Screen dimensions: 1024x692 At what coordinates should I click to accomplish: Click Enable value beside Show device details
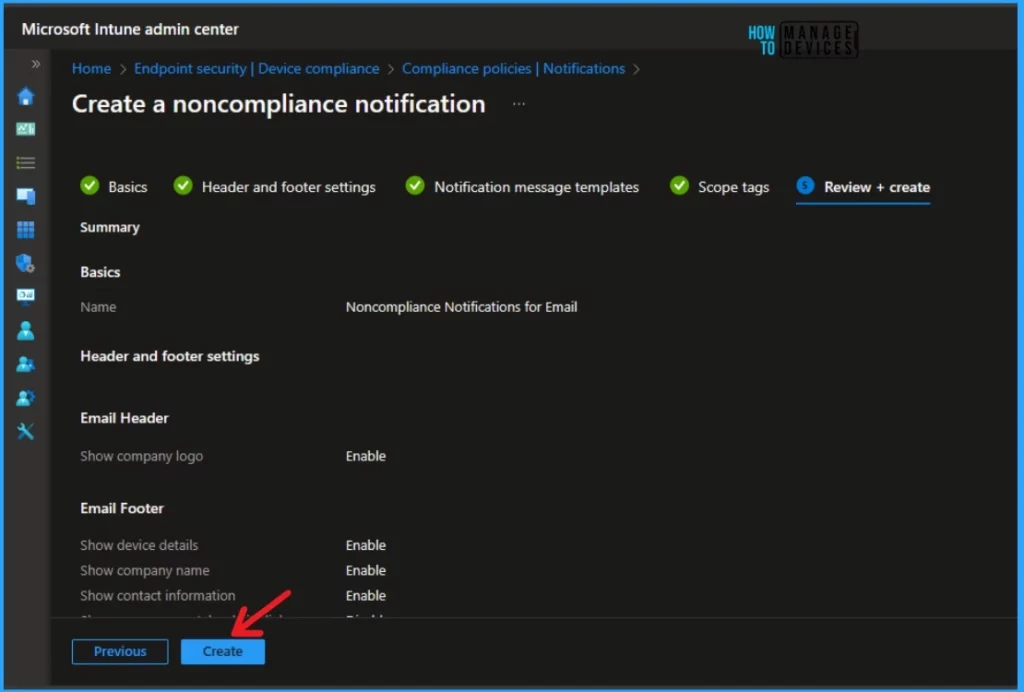coord(366,545)
